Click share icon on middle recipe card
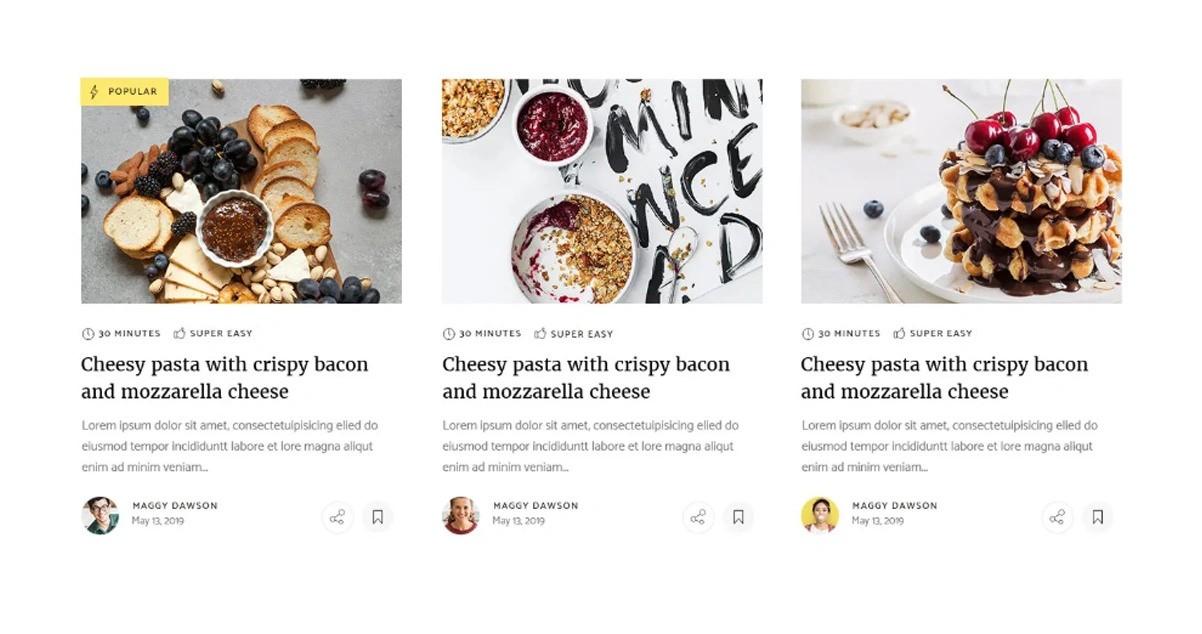1202x634 pixels. [698, 517]
